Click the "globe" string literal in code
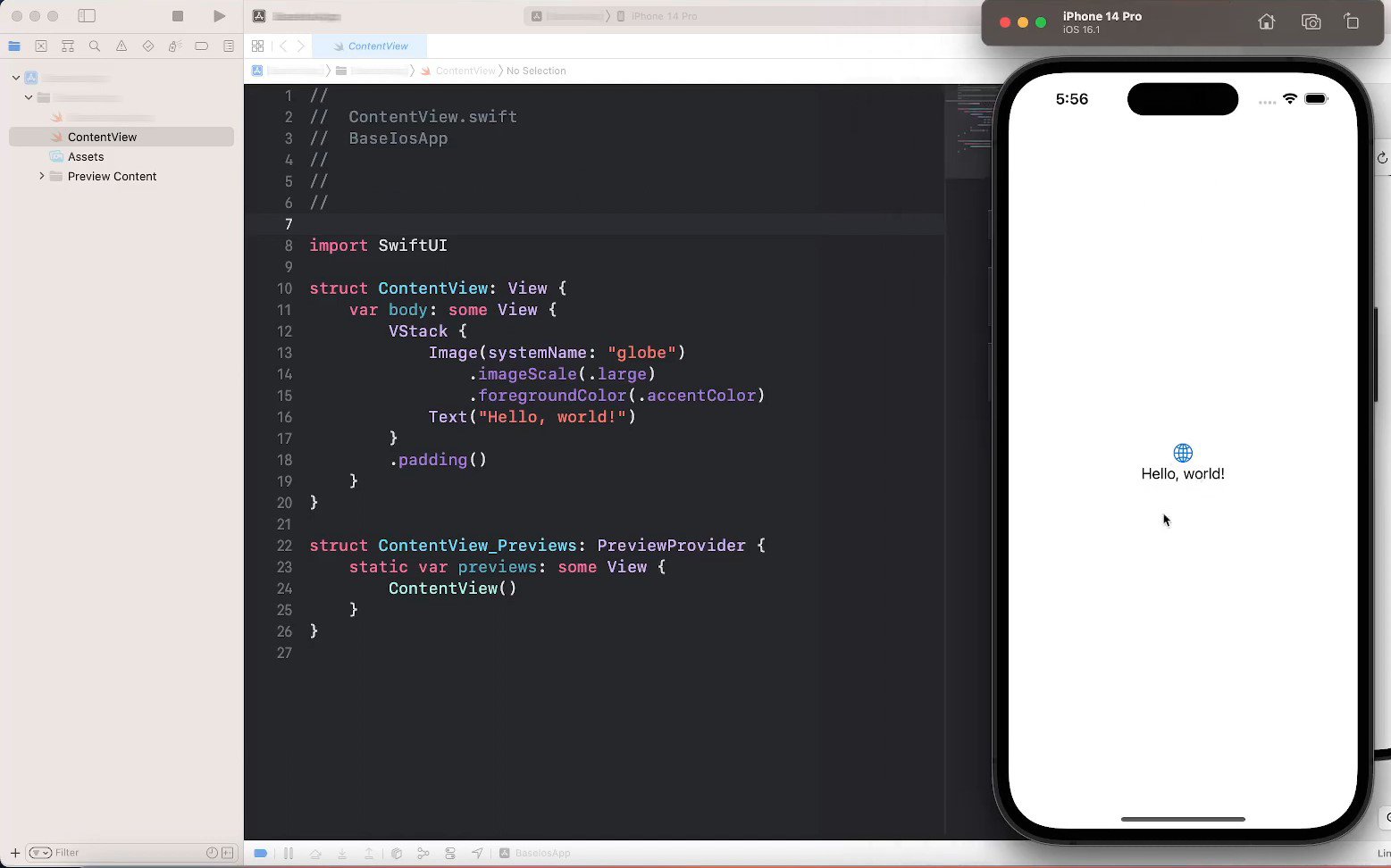Image resolution: width=1391 pixels, height=868 pixels. tap(641, 353)
